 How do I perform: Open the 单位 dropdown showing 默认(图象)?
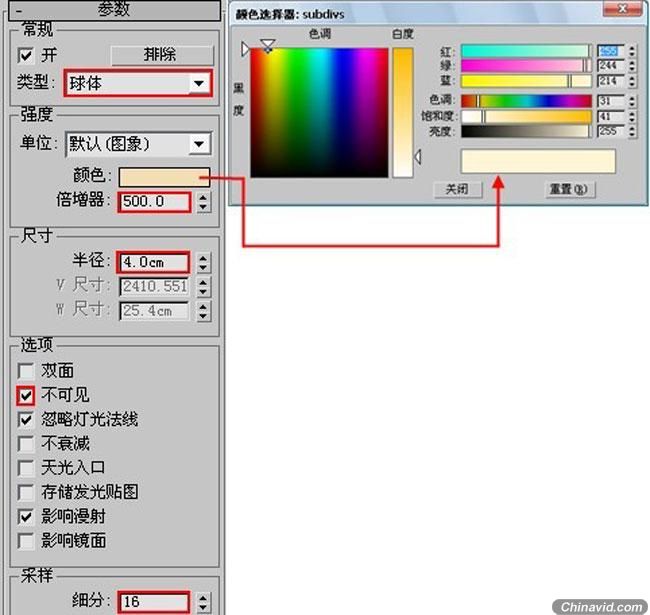(x=138, y=144)
